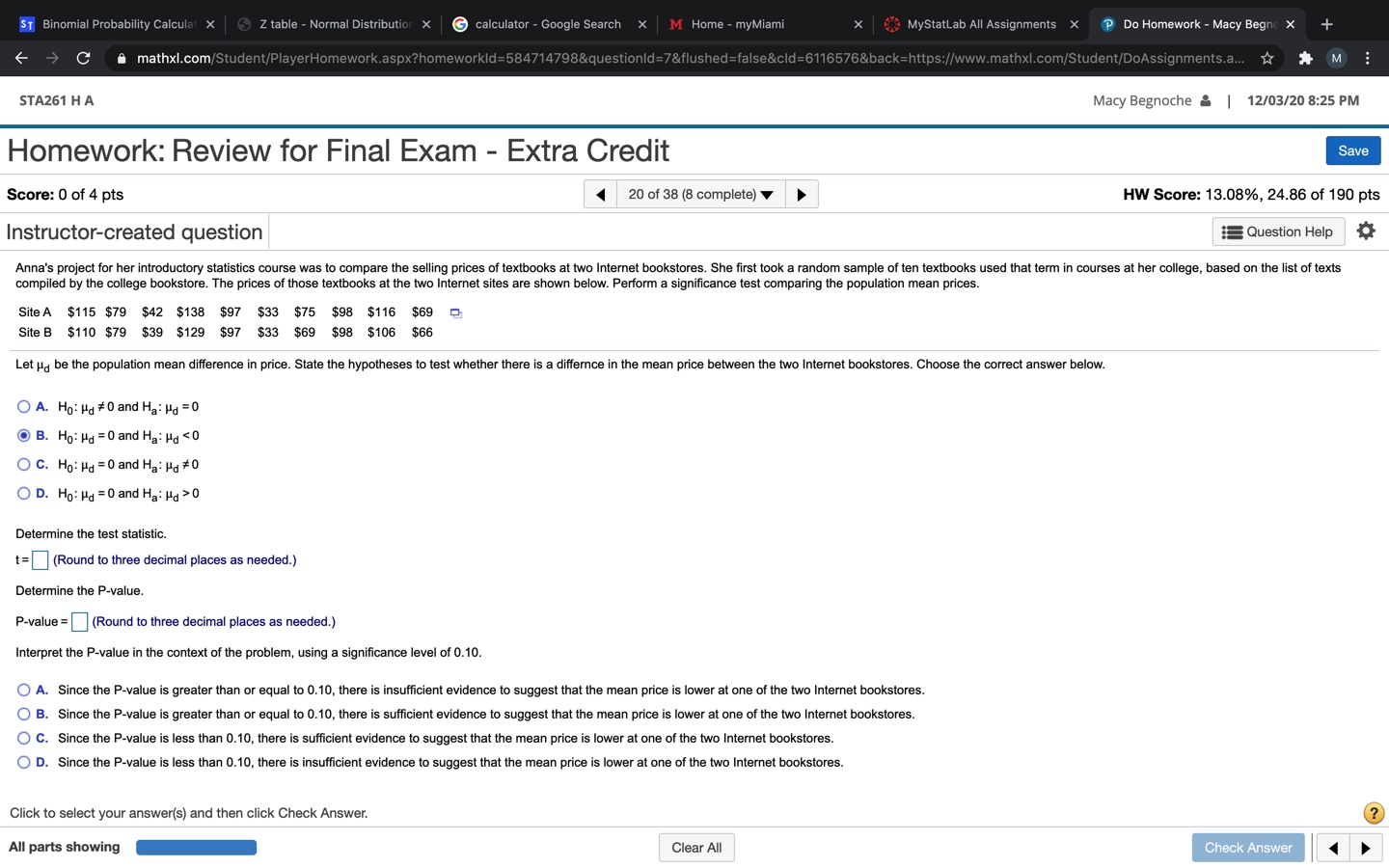Click the t test statistic input box

40,559
